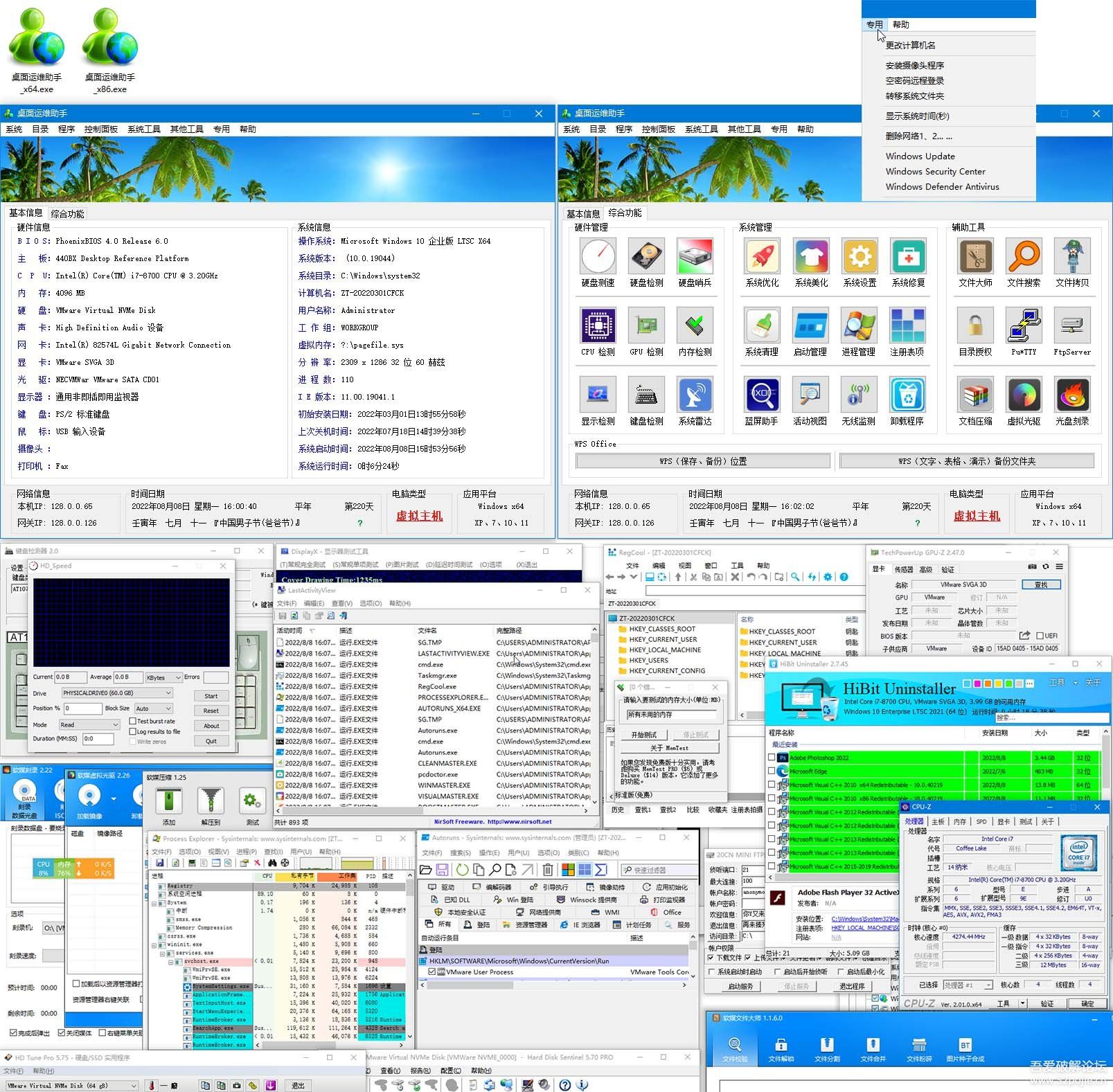Viewport: 1113px width, 1092px height.
Task: Open the 显示检测 display test tool
Action: pos(598,395)
